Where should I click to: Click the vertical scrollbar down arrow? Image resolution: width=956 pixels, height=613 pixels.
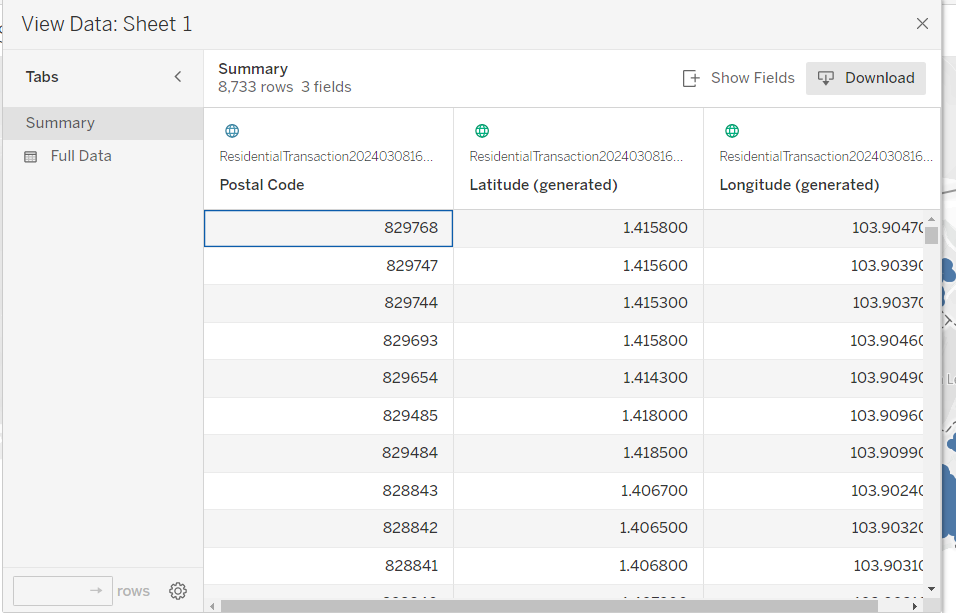click(932, 590)
